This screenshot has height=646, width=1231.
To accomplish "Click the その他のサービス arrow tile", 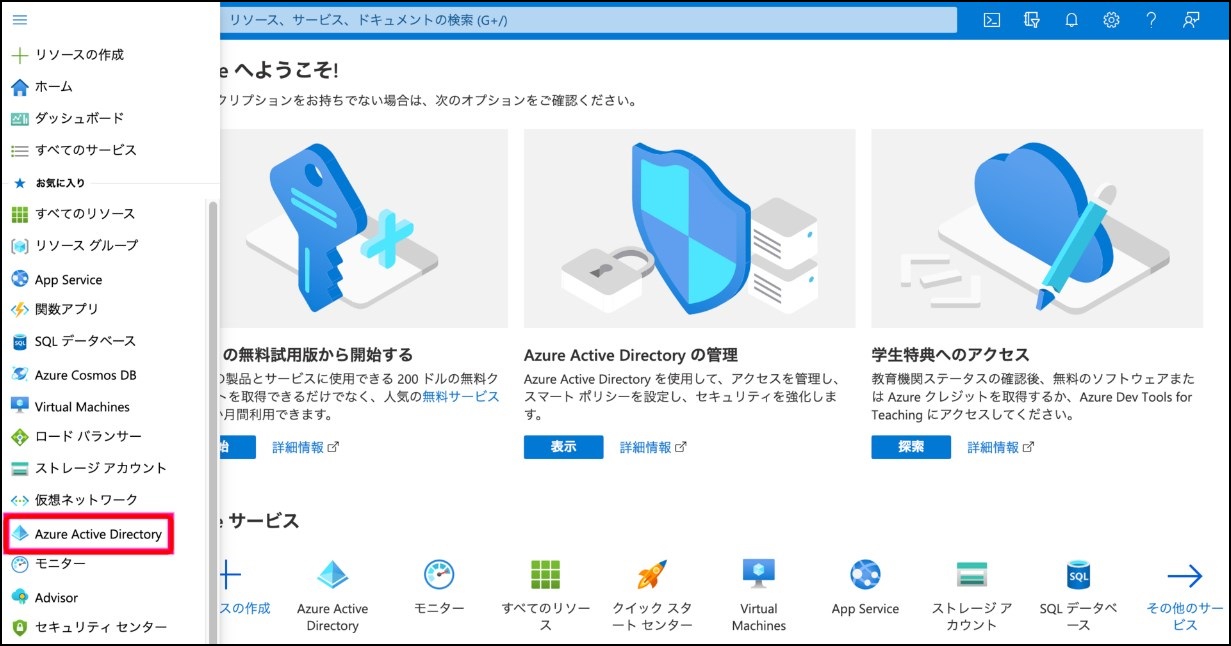I will 1185,595.
